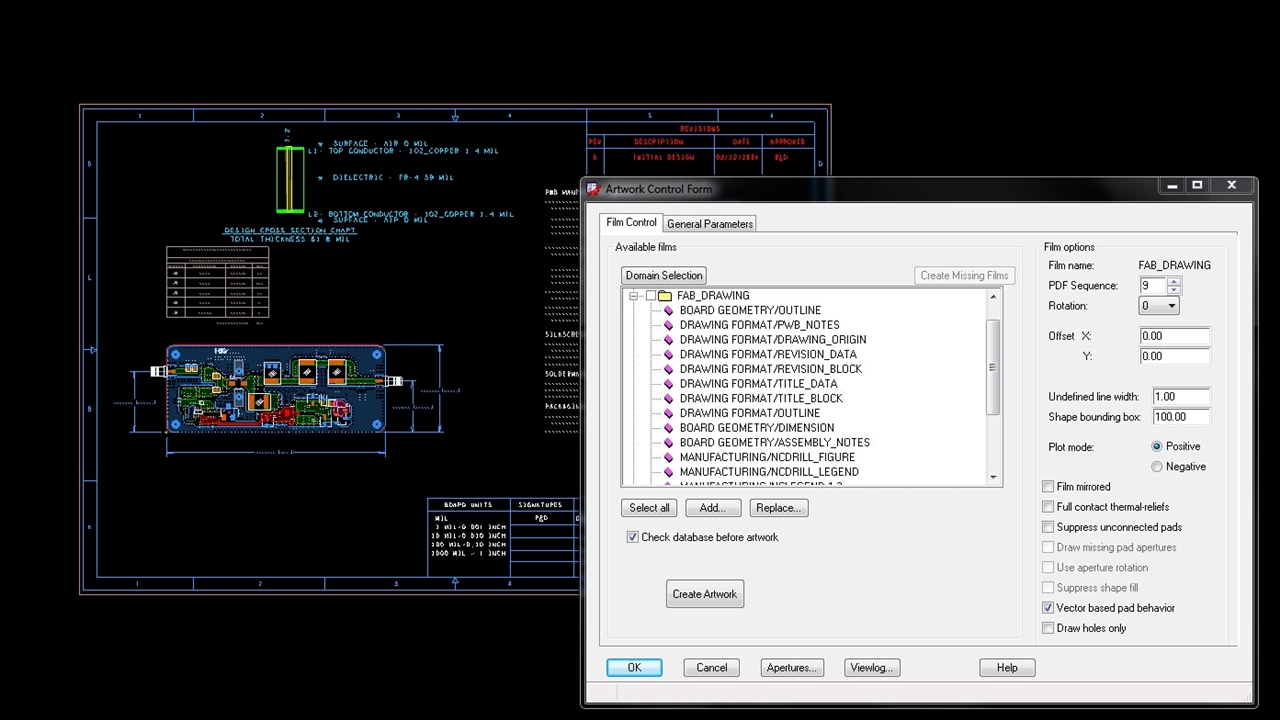Click Add... button
1280x720 pixels.
712,508
